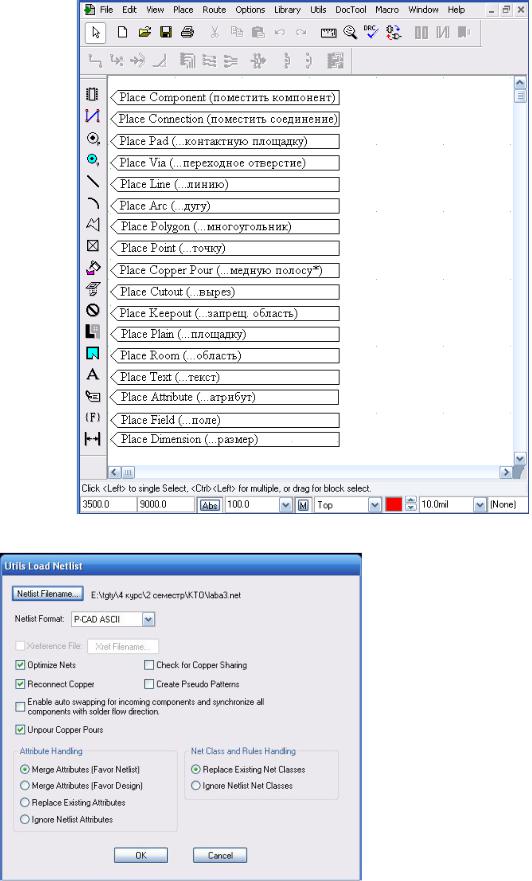Open the File menu

106,10
